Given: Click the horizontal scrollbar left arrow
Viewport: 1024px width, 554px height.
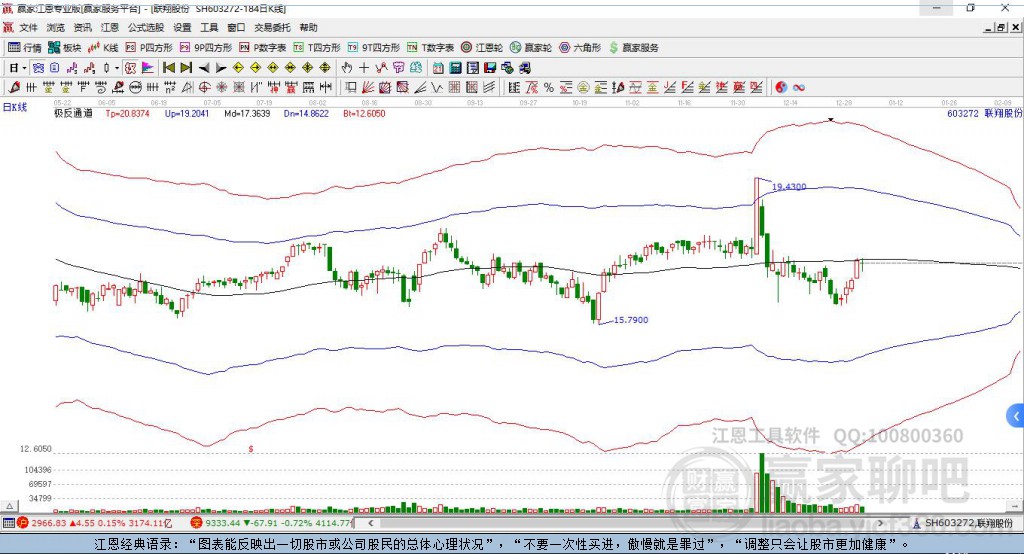Looking at the screenshot, I should (x=371, y=523).
